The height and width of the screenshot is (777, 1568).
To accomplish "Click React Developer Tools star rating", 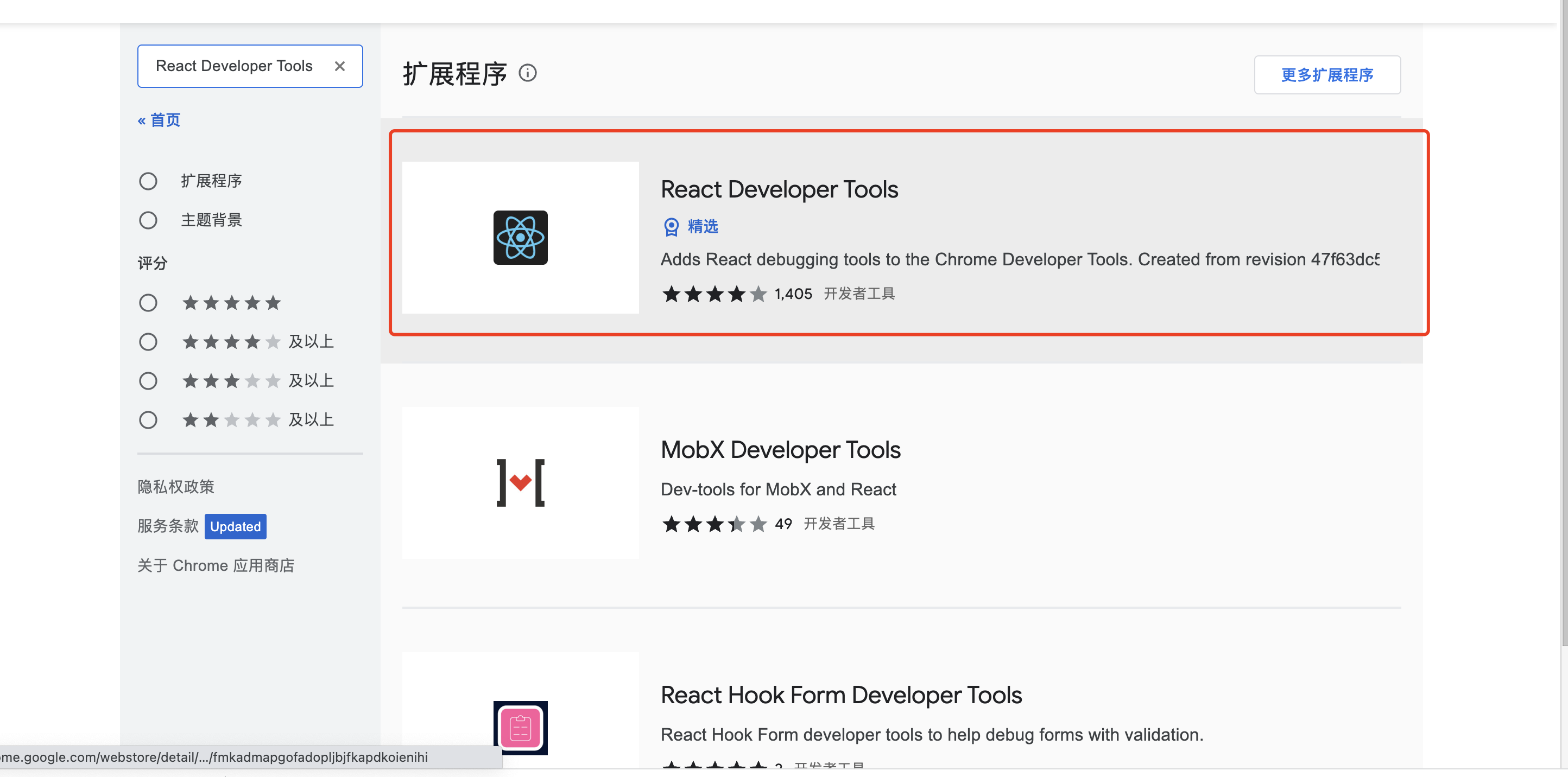I will click(x=715, y=295).
